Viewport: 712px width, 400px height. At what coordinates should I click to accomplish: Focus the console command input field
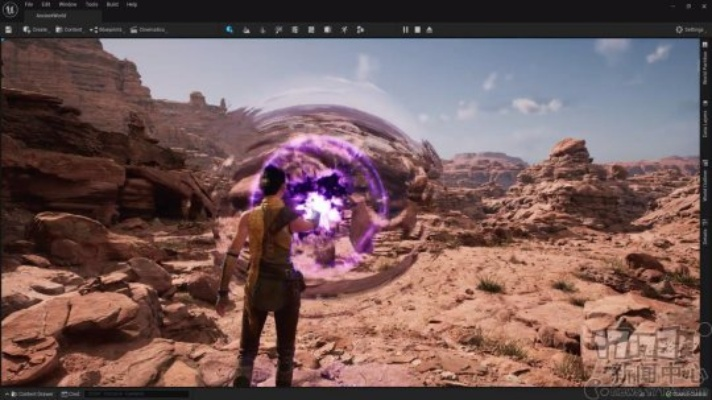136,394
